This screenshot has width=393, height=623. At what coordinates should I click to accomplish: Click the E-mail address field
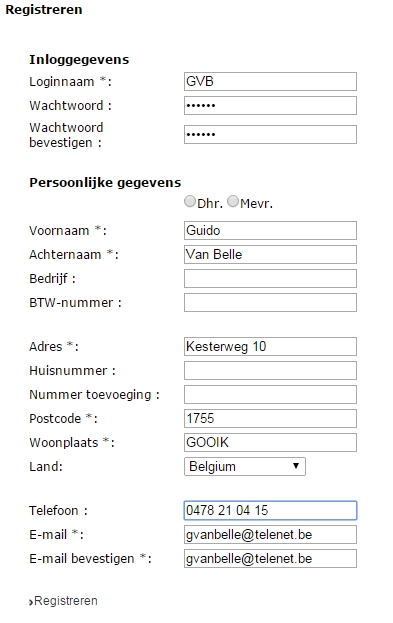click(x=270, y=535)
